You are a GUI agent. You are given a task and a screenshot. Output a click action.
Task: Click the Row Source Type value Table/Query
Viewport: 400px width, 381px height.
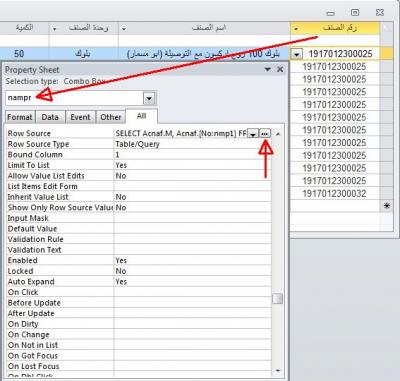(x=192, y=144)
